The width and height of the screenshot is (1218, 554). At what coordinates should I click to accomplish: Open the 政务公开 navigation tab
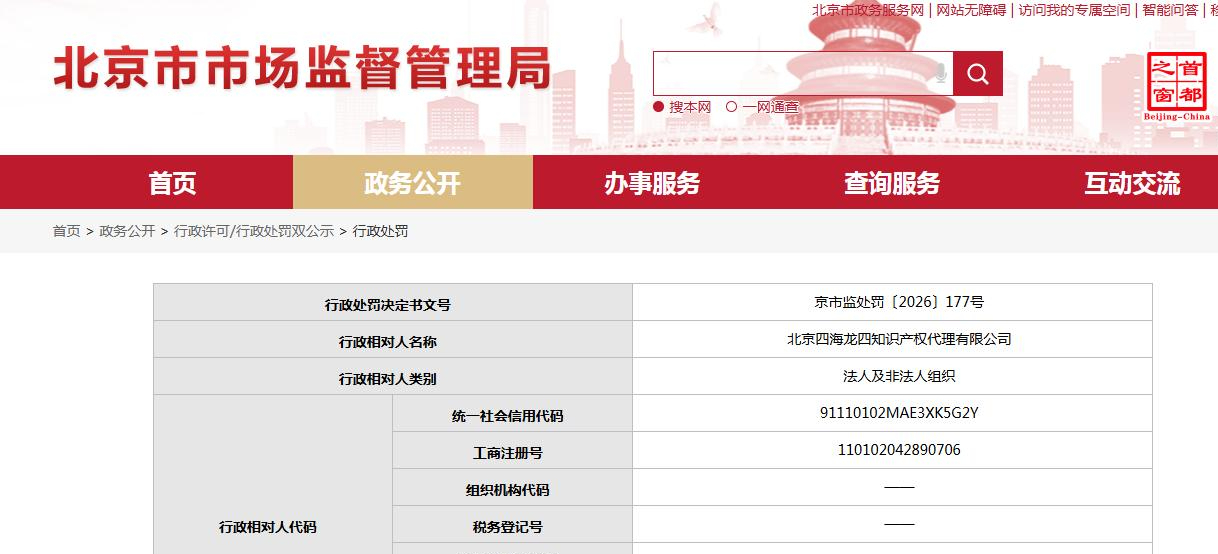[x=413, y=183]
